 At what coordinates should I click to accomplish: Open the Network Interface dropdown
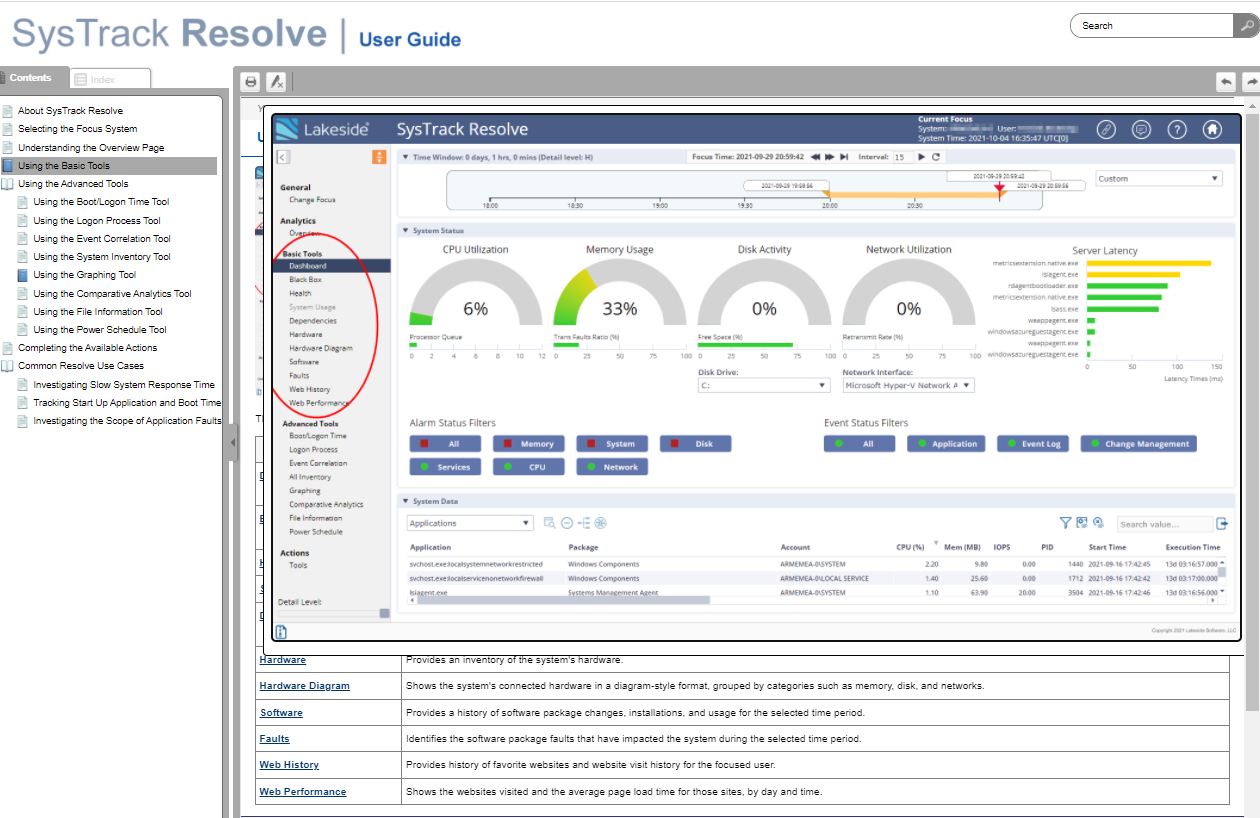(x=908, y=385)
